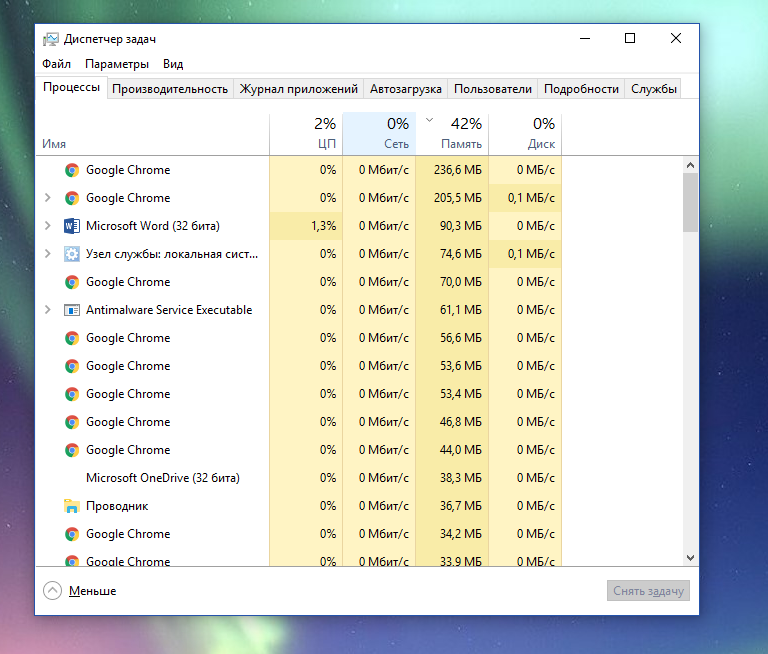Expand the Antimalware Service Executable row

[48, 310]
